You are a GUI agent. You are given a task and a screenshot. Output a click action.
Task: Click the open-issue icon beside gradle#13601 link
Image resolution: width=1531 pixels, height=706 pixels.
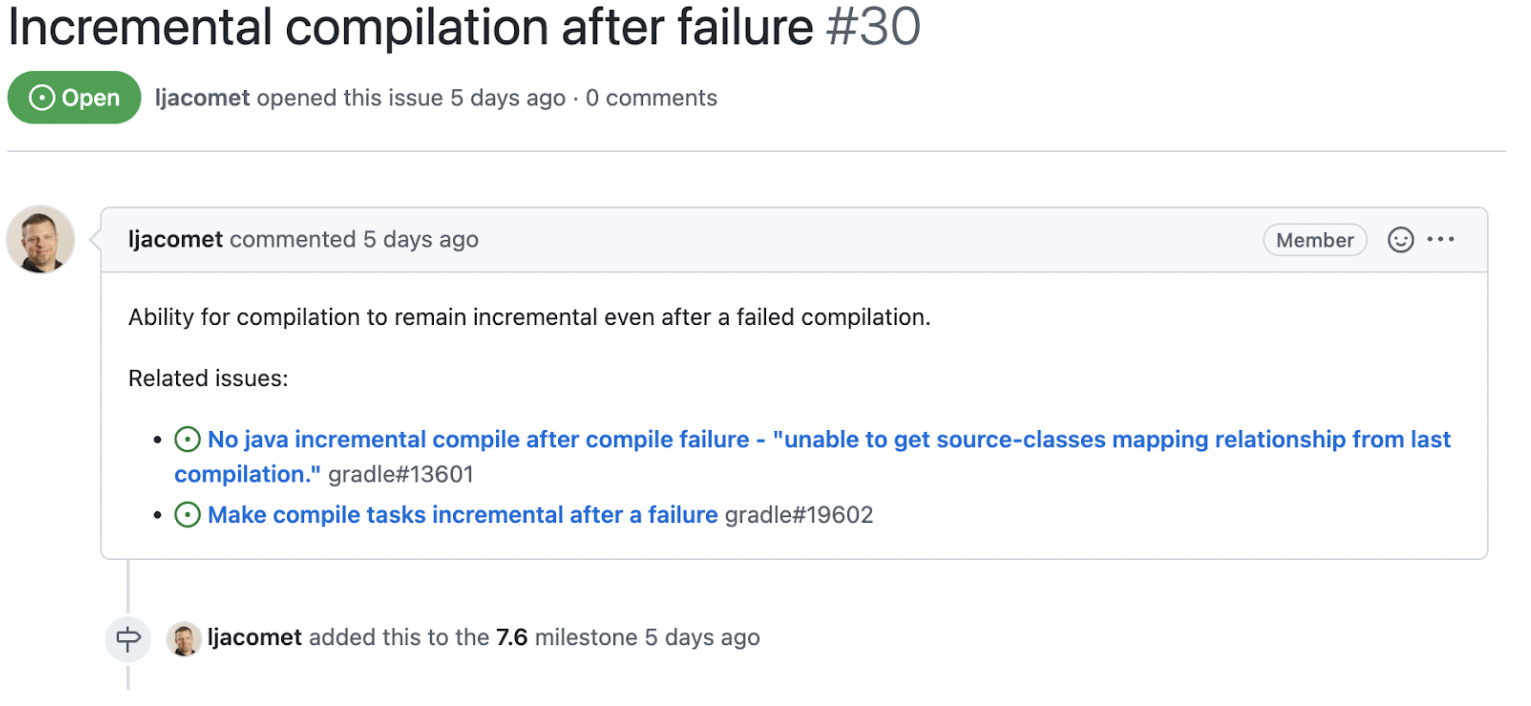click(187, 440)
